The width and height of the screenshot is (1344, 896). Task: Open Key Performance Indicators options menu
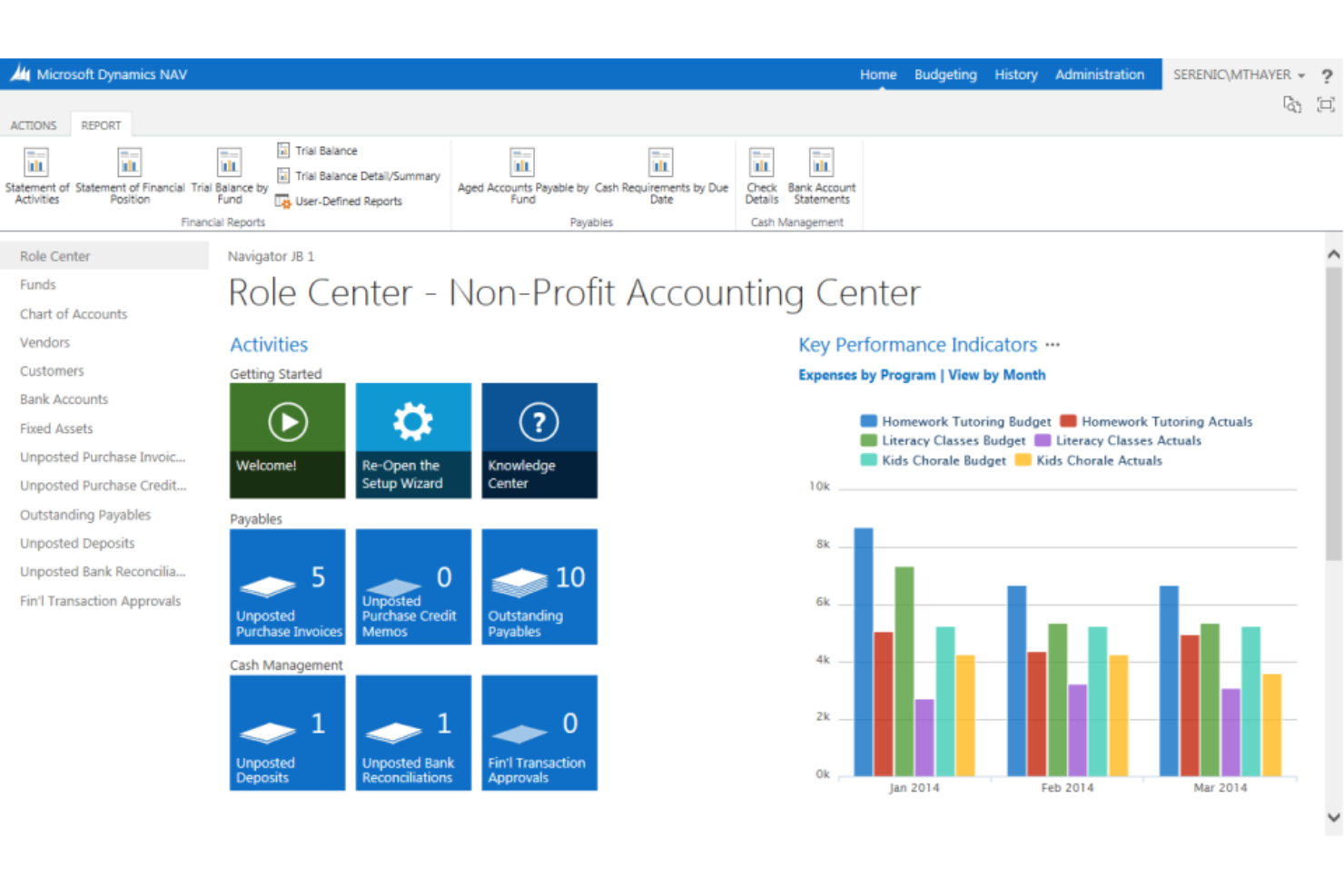1052,345
